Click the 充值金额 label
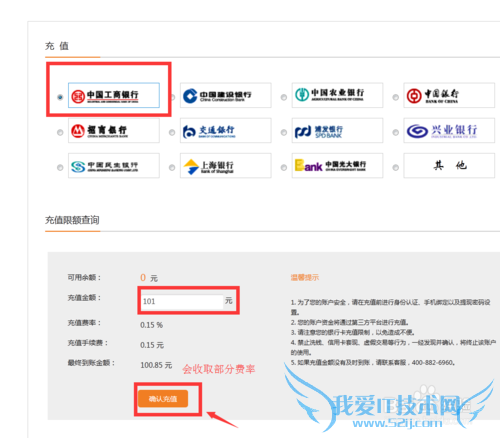The width and height of the screenshot is (500, 438). coord(84,298)
